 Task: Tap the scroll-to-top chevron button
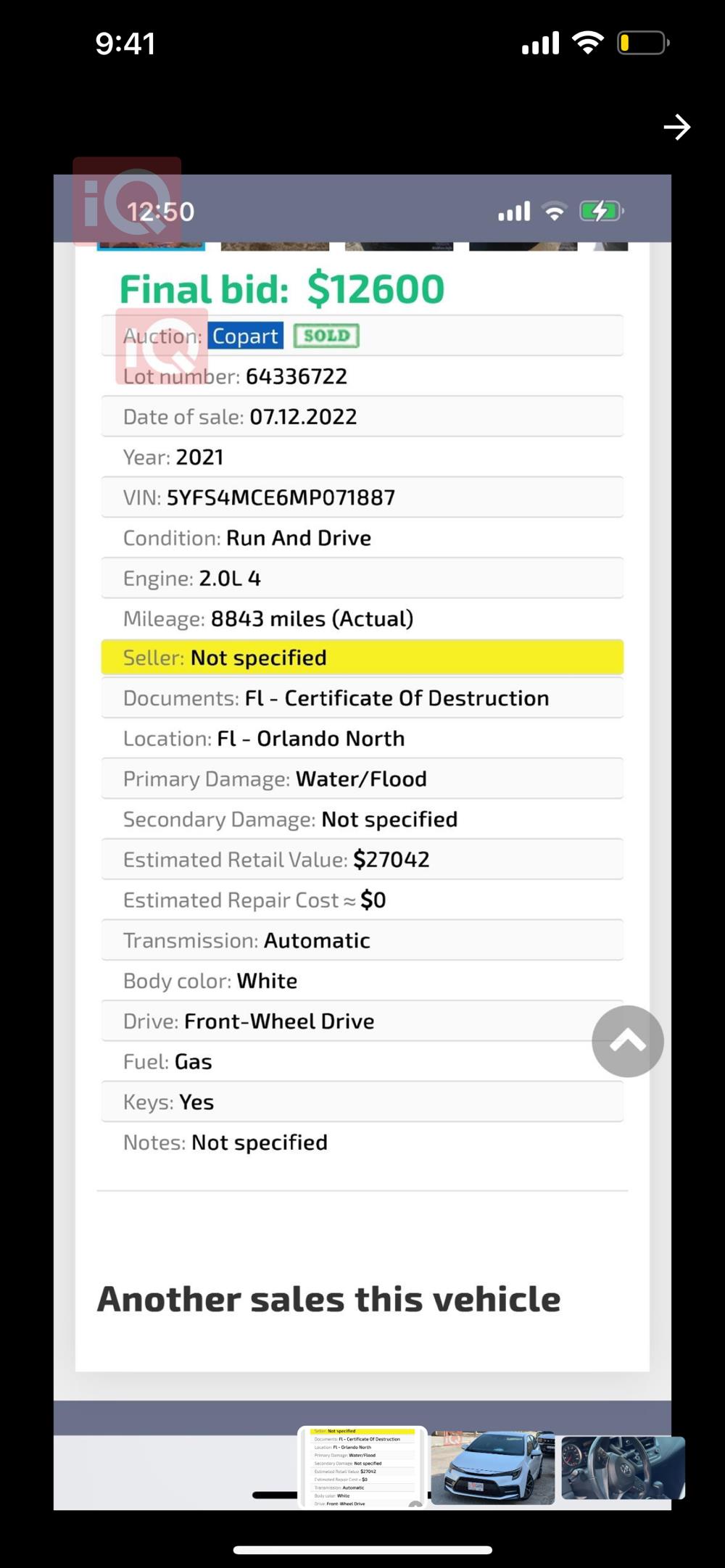627,1041
